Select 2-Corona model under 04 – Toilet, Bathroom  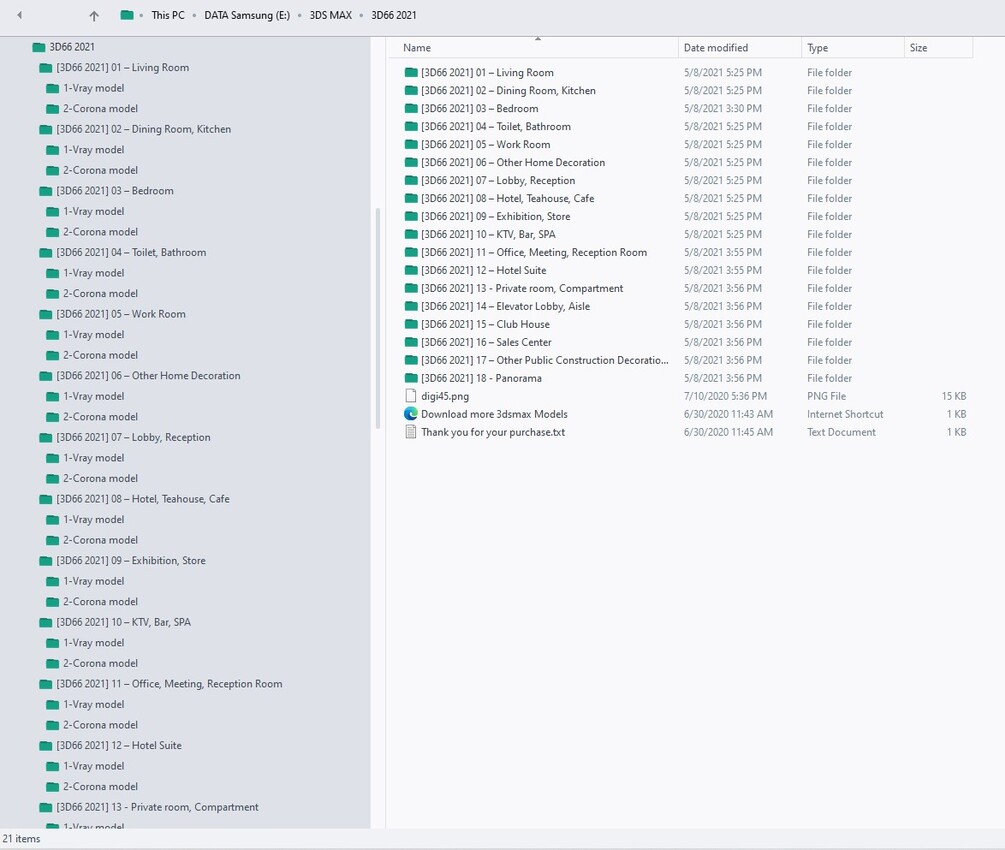click(x=100, y=293)
